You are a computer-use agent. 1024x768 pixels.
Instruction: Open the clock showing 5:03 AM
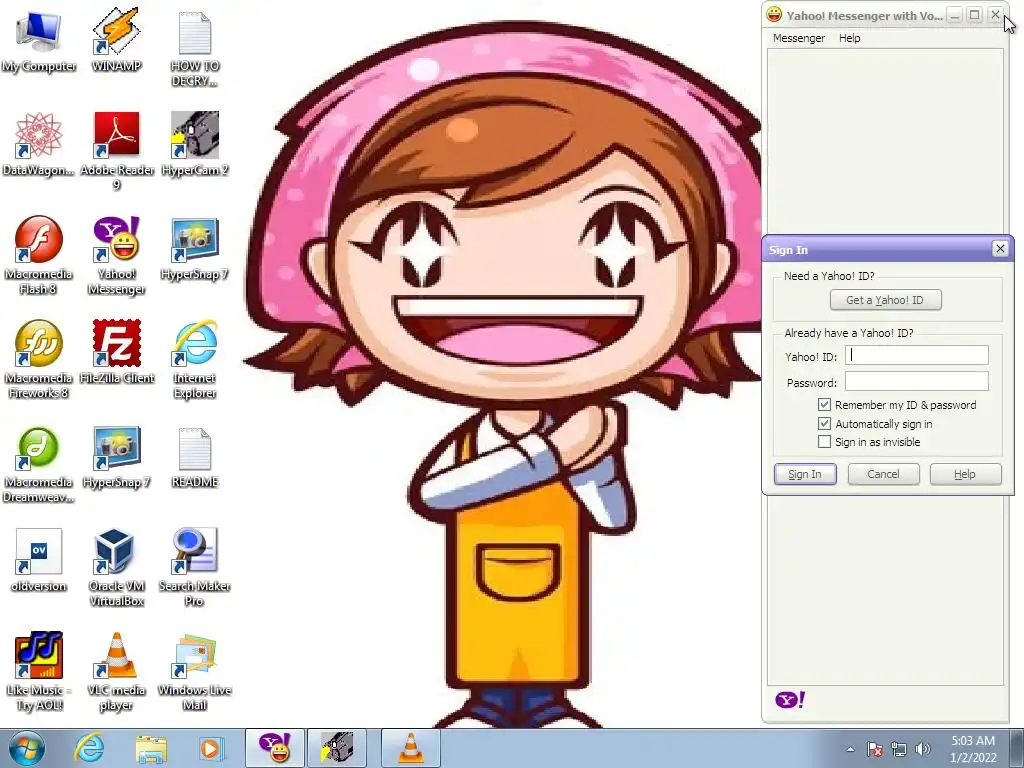(x=973, y=749)
